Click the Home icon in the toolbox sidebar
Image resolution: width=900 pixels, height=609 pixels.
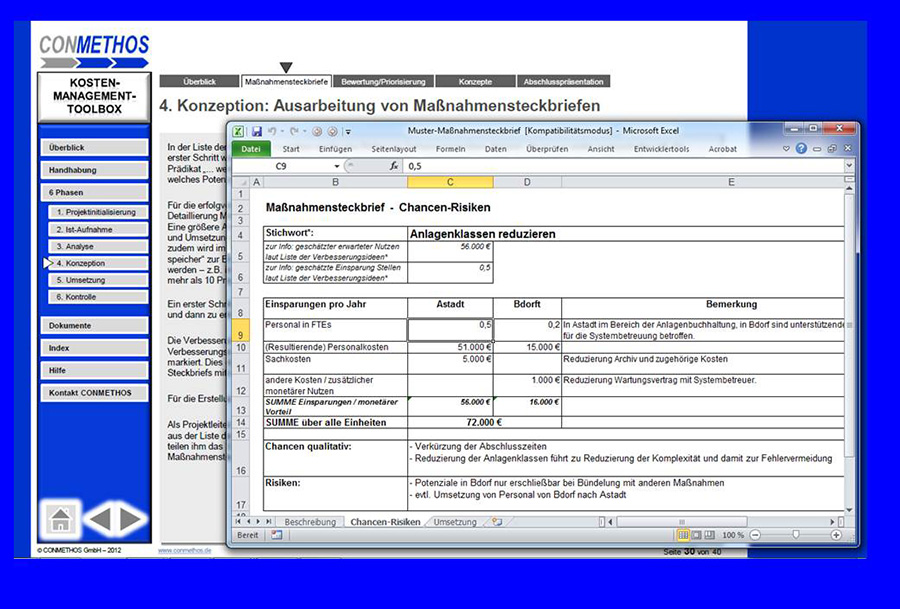[59, 520]
